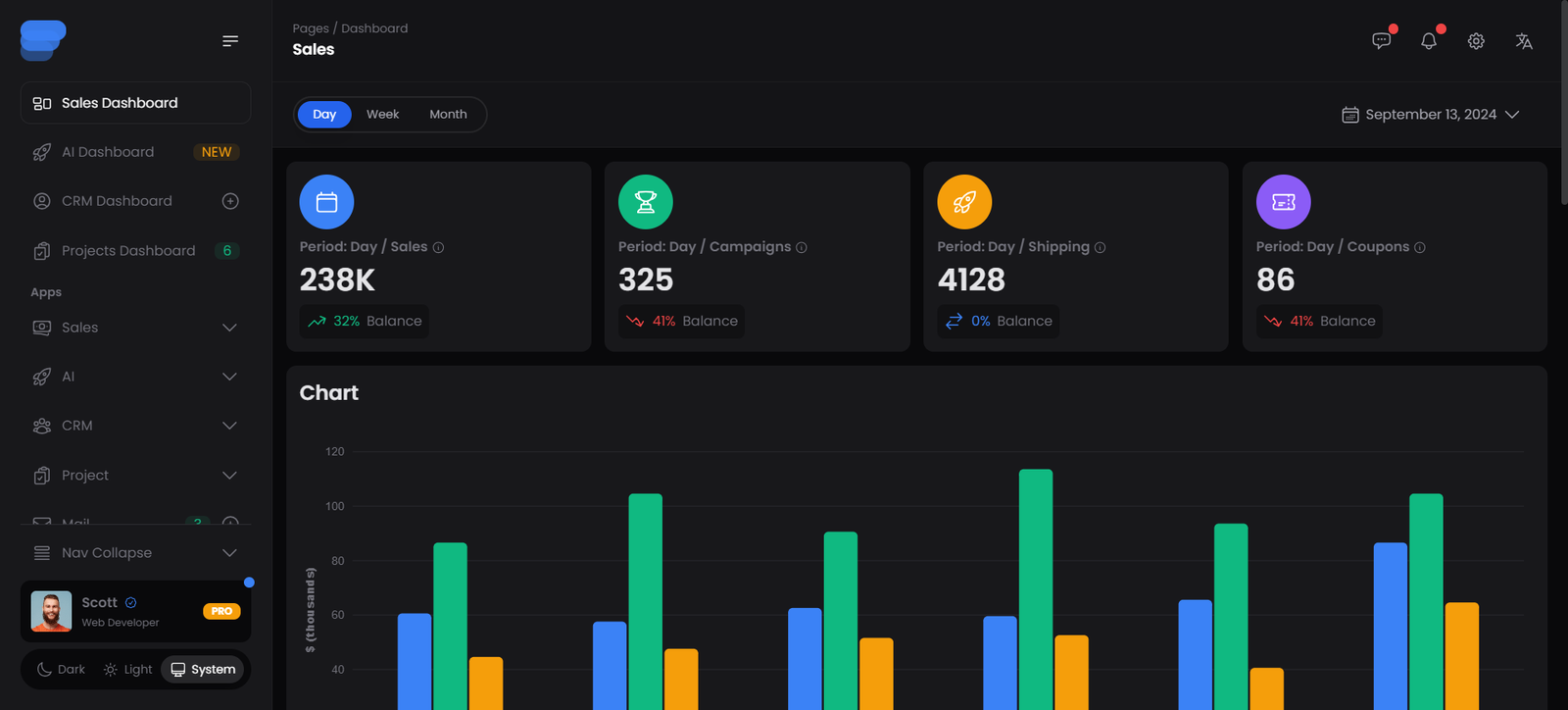Click the calendar icon beside September 13, 2024
1568x710 pixels.
(1350, 115)
